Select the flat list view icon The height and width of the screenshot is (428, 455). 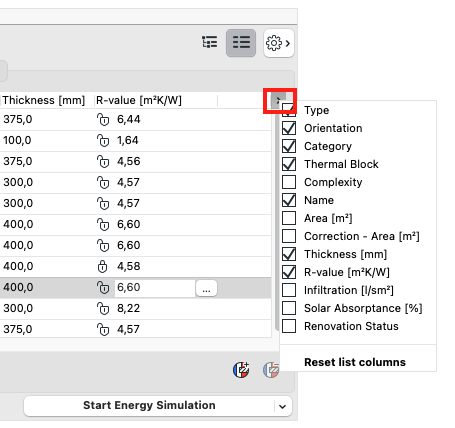click(241, 43)
